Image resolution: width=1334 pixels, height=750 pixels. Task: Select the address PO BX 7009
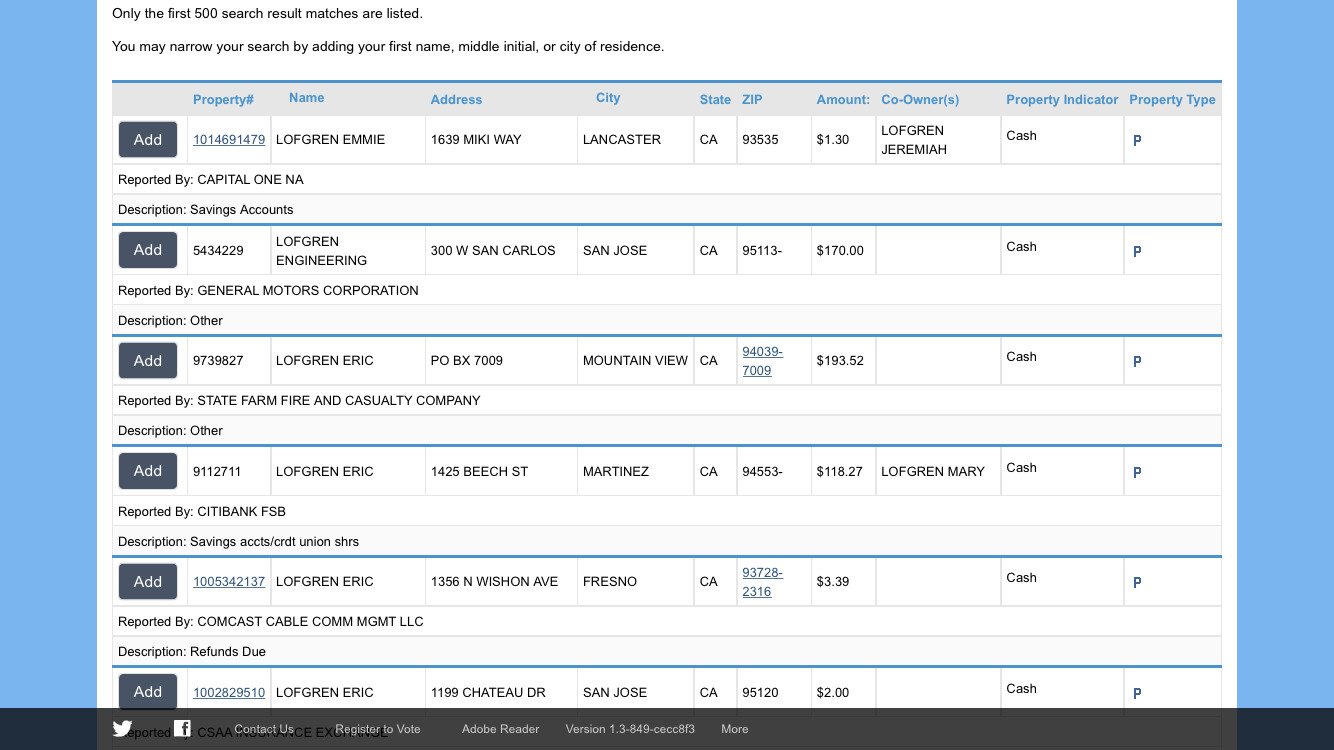point(467,361)
